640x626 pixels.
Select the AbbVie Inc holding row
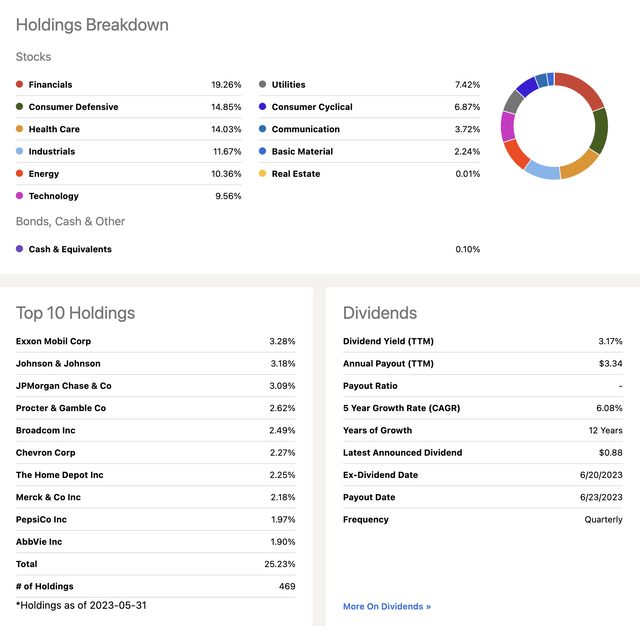(x=156, y=542)
